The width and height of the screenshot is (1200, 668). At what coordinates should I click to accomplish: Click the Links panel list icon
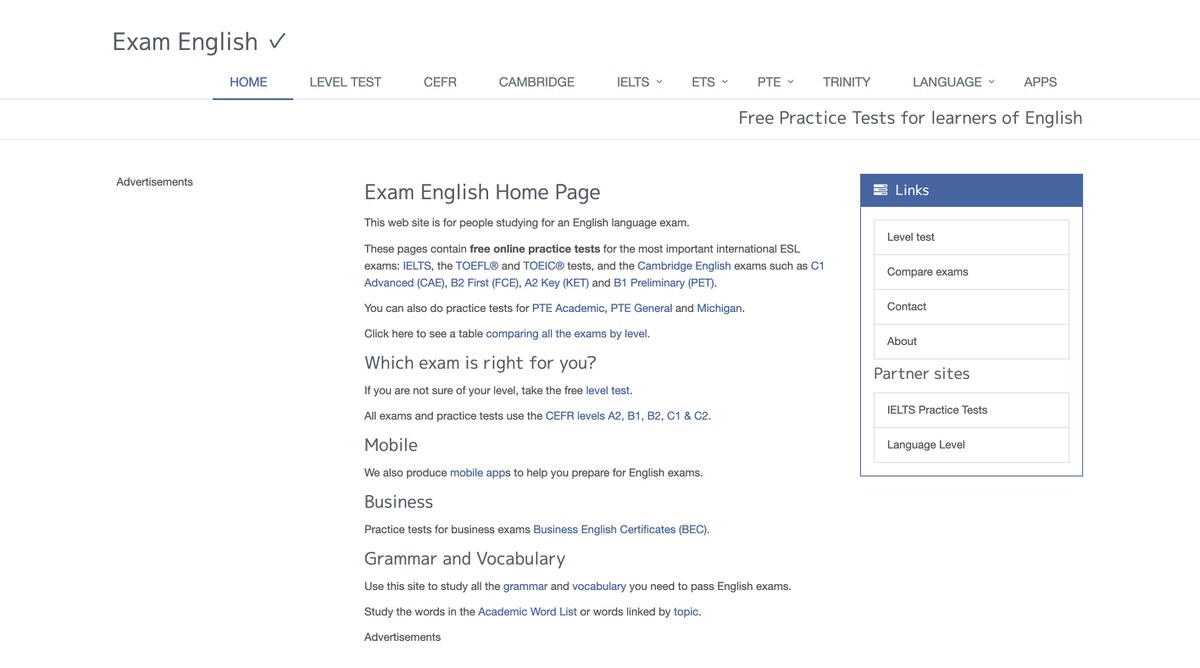(880, 190)
